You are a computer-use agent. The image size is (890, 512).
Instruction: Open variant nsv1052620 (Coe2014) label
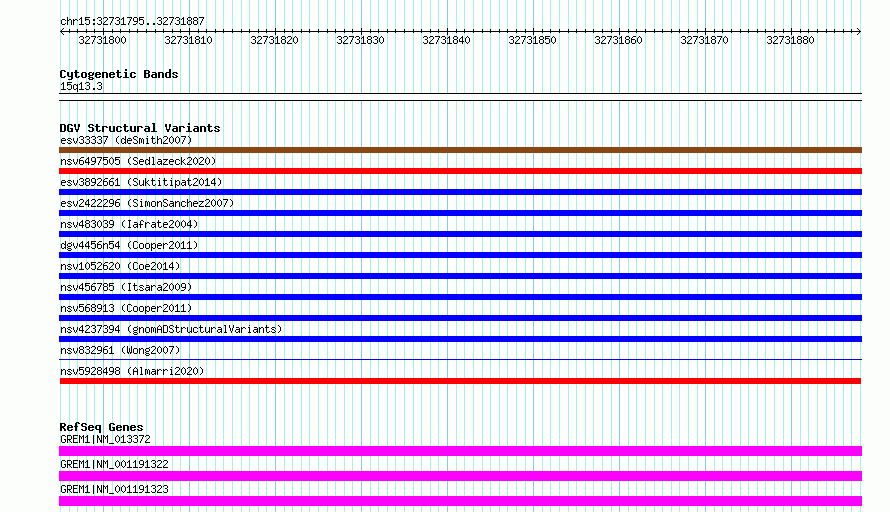(120, 266)
